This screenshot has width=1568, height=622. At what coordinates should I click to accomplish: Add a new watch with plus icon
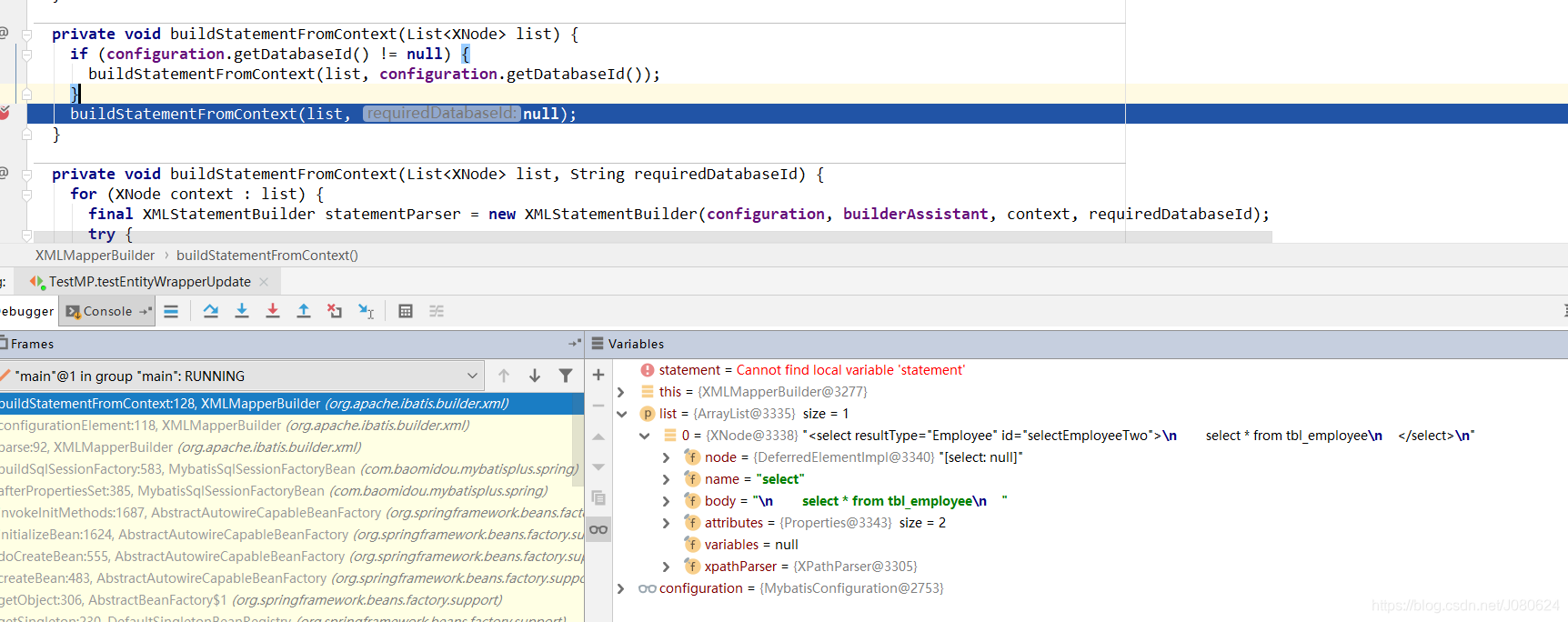click(x=598, y=375)
